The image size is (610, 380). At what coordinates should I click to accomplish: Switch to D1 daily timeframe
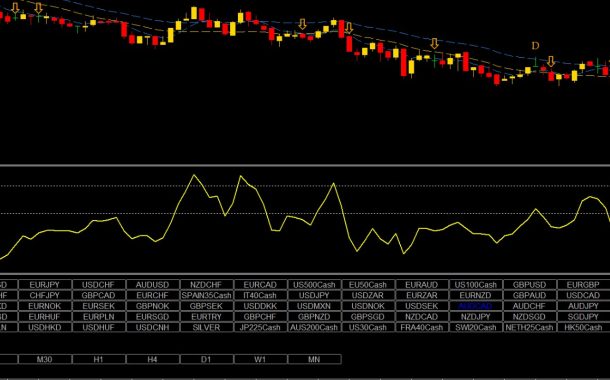click(x=207, y=359)
